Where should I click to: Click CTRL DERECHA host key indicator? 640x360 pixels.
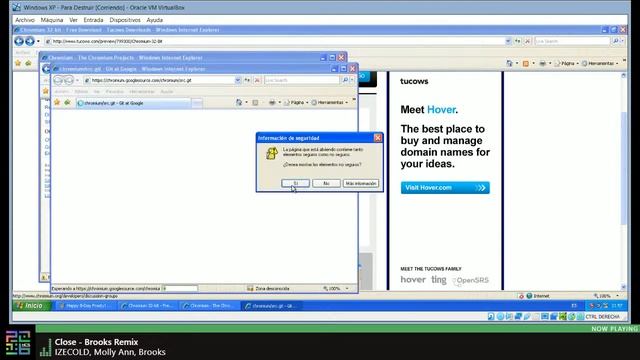point(603,317)
